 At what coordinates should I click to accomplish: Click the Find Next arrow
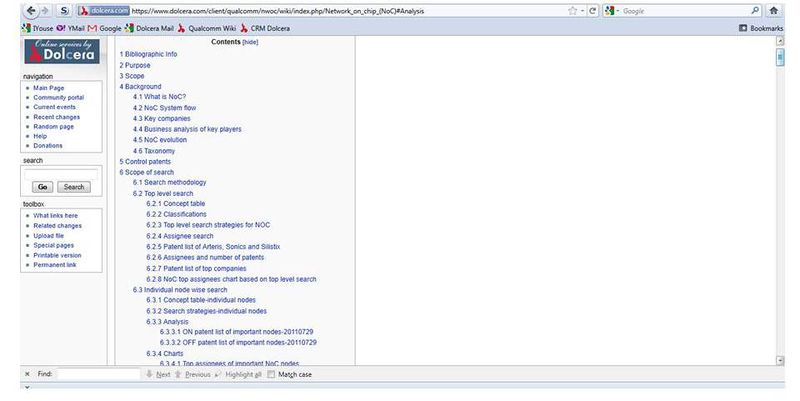[158, 374]
